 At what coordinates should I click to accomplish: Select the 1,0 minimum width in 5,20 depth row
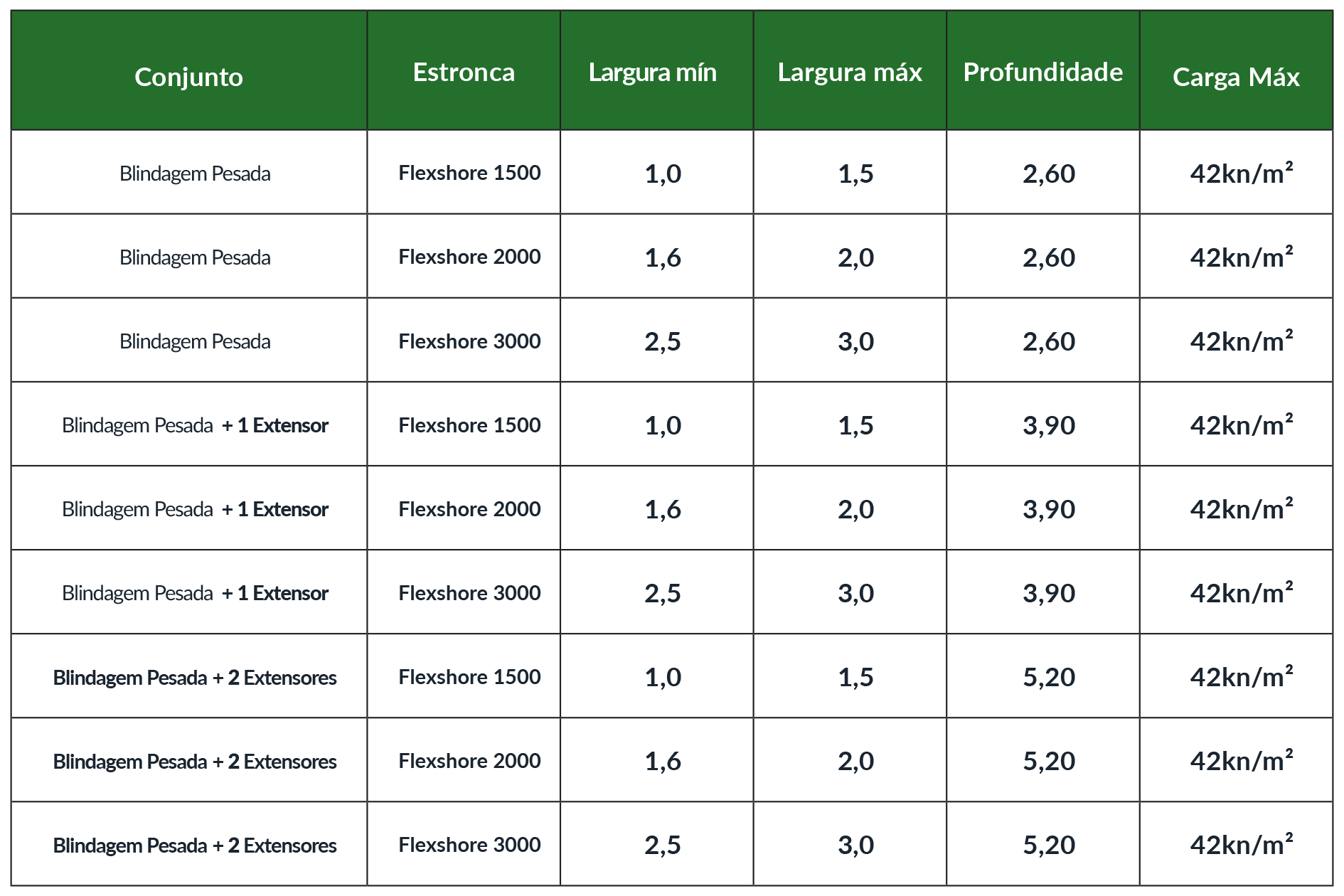tap(663, 677)
